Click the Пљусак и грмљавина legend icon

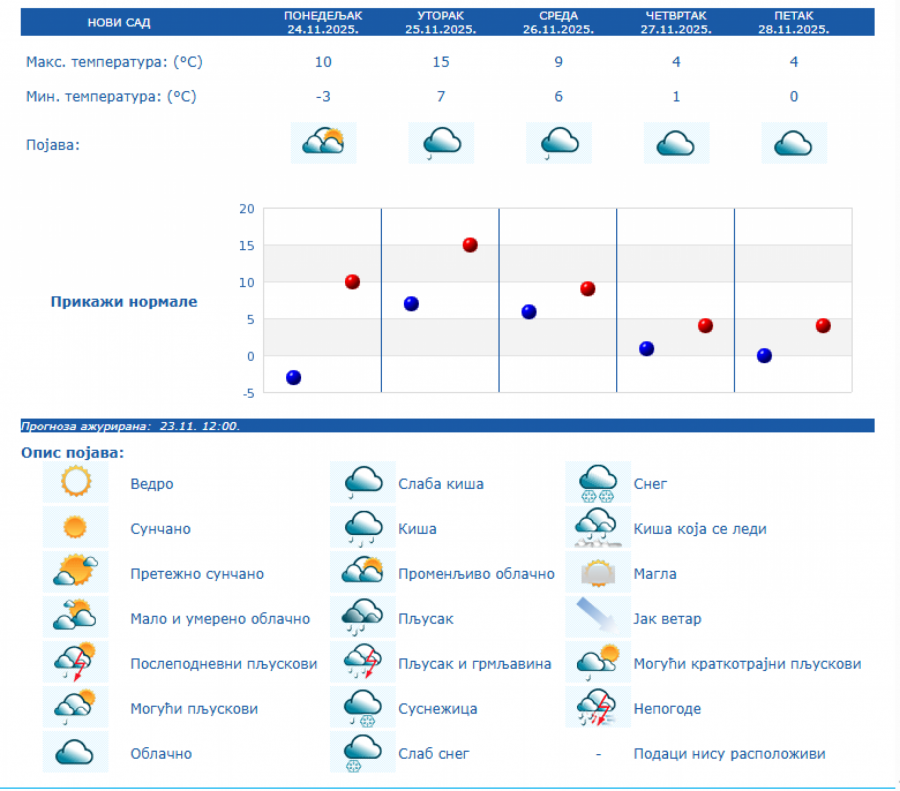pos(362,663)
